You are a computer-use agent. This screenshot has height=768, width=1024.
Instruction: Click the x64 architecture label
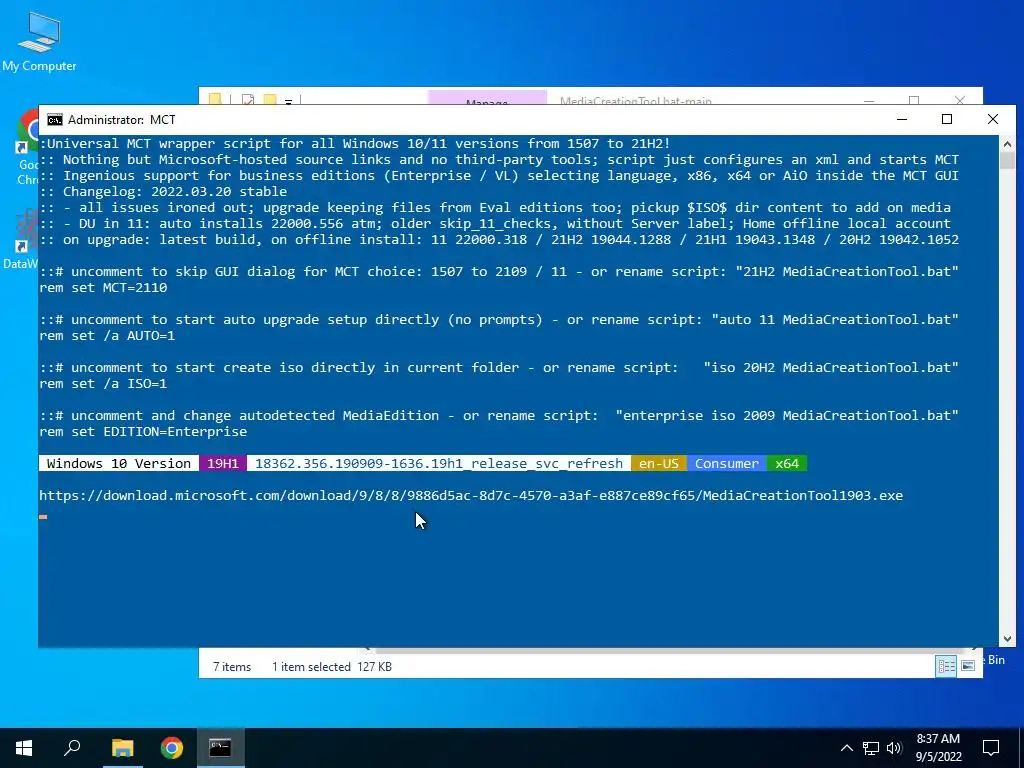pyautogui.click(x=787, y=464)
